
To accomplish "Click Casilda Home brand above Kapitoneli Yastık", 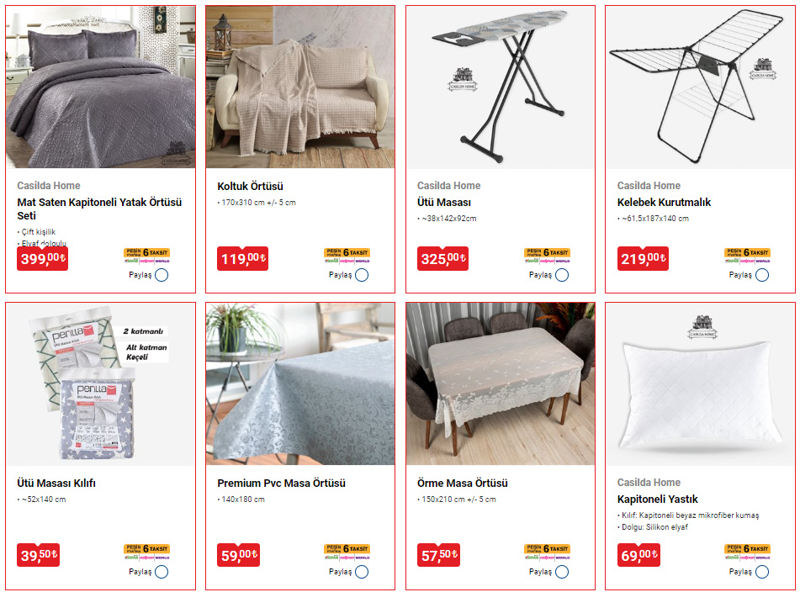I will click(x=648, y=482).
